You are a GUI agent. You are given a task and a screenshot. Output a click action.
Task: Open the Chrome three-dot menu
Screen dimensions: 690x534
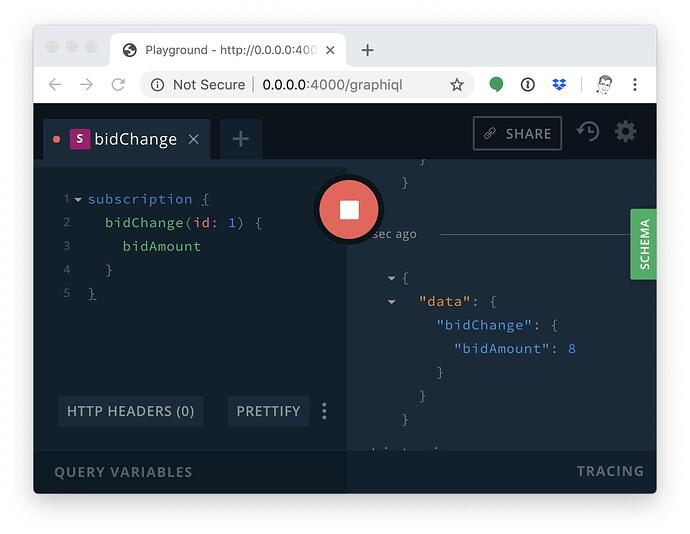pos(635,84)
